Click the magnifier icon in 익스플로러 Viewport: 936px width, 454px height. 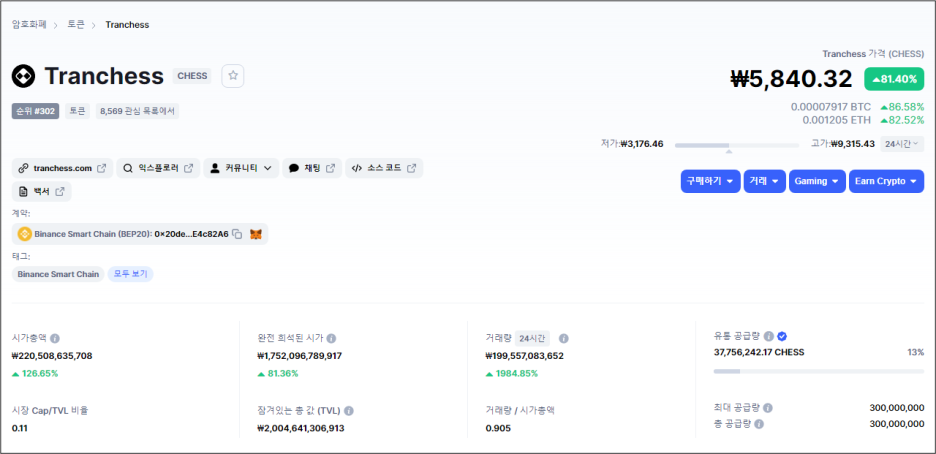pos(128,168)
